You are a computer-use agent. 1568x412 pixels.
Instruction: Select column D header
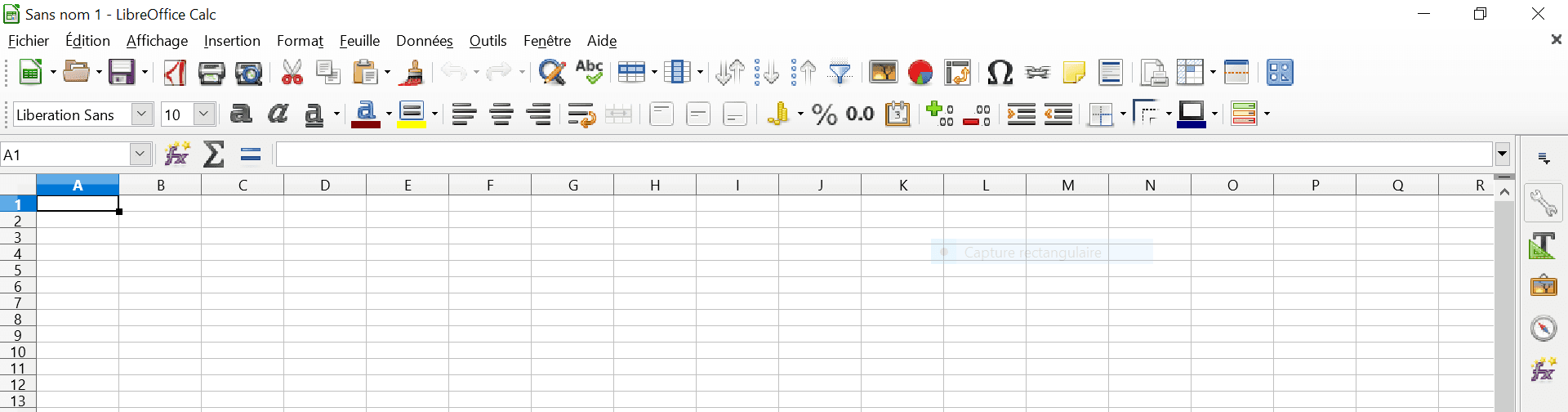click(x=325, y=186)
